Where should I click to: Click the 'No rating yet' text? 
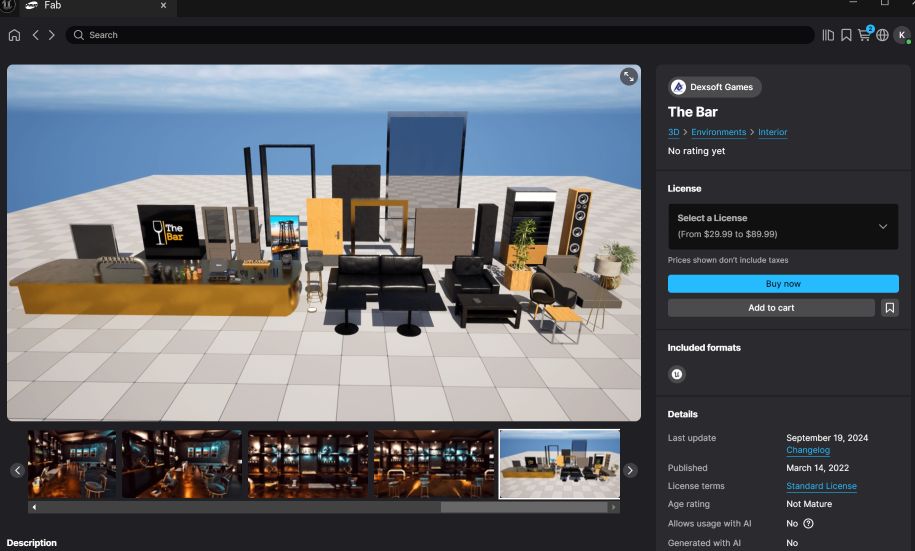click(x=696, y=151)
